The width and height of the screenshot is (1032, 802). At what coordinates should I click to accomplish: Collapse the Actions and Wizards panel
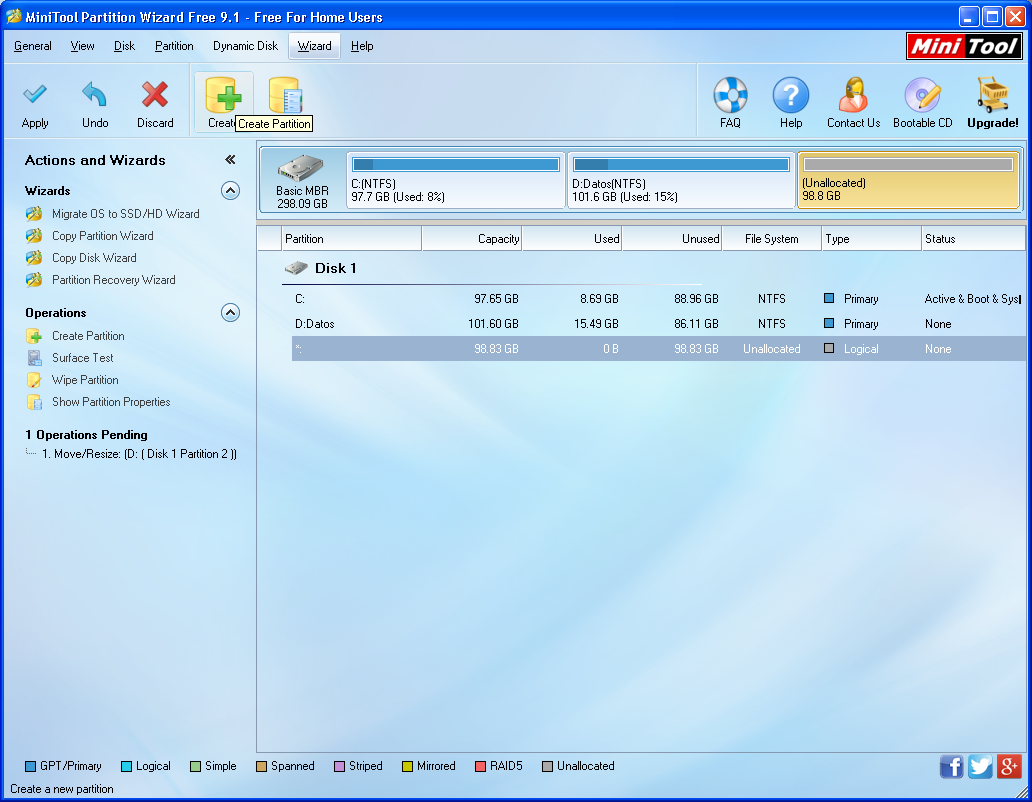click(x=230, y=158)
